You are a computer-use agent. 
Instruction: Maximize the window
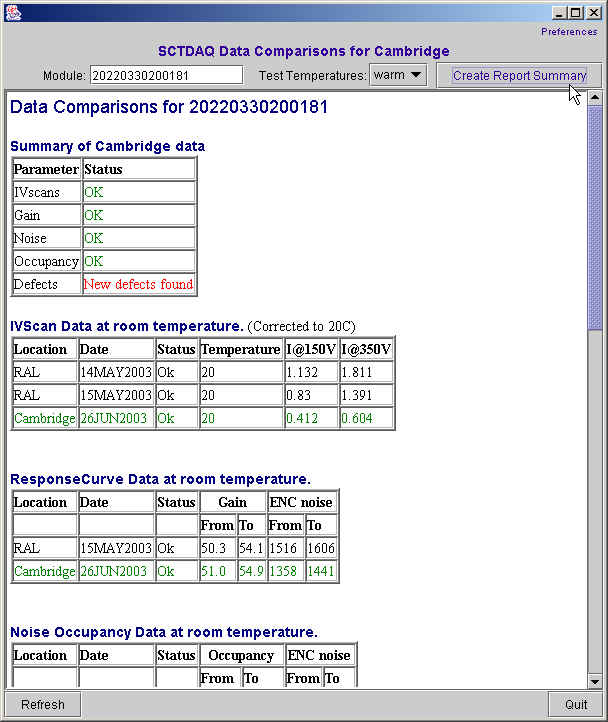(576, 13)
